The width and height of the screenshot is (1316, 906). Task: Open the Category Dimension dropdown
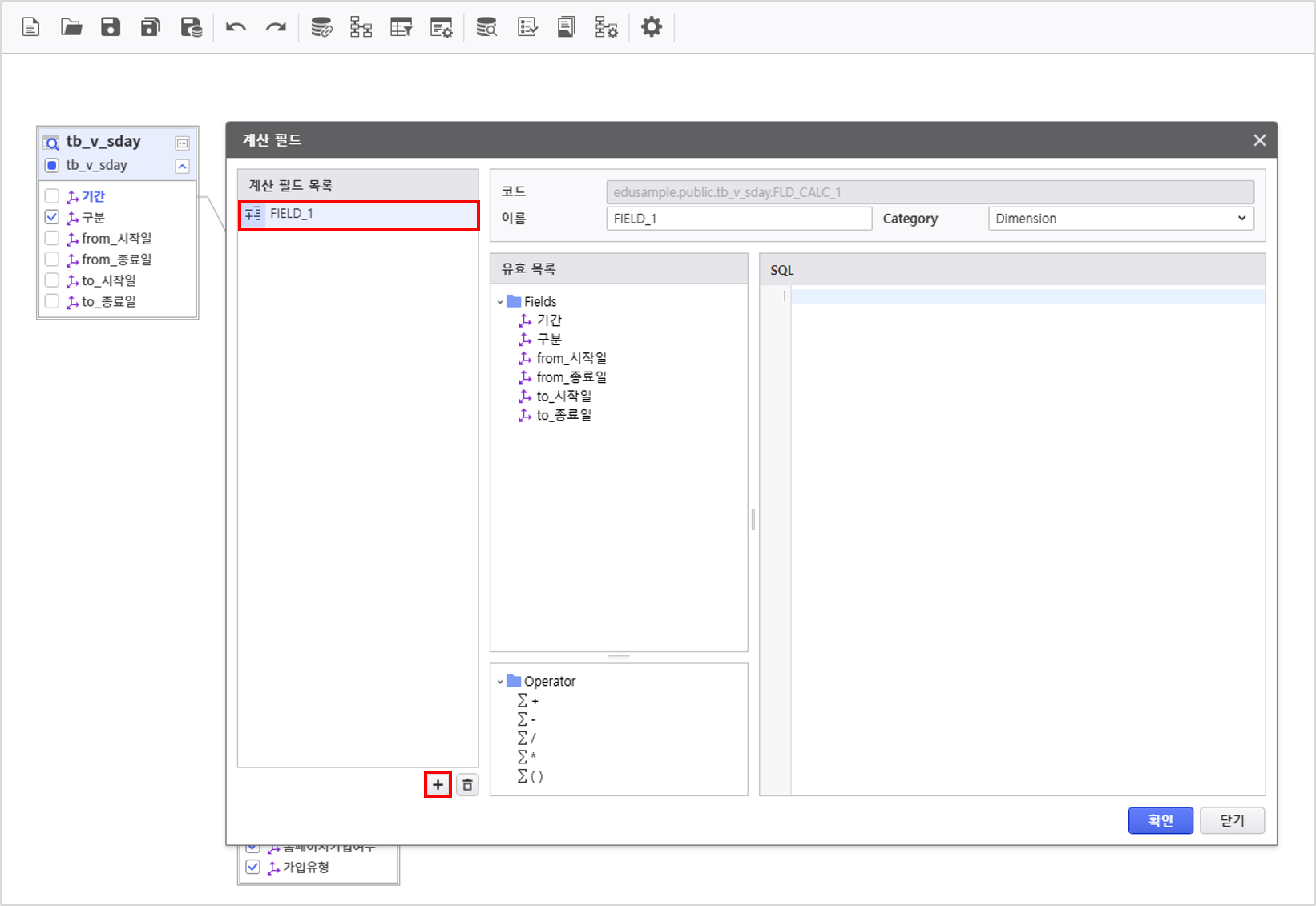tap(1121, 219)
